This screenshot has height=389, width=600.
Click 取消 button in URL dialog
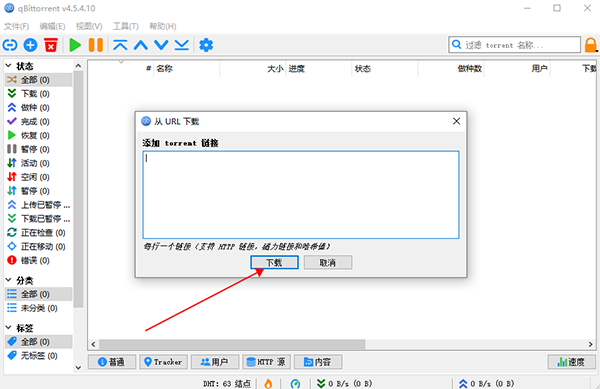coord(328,262)
